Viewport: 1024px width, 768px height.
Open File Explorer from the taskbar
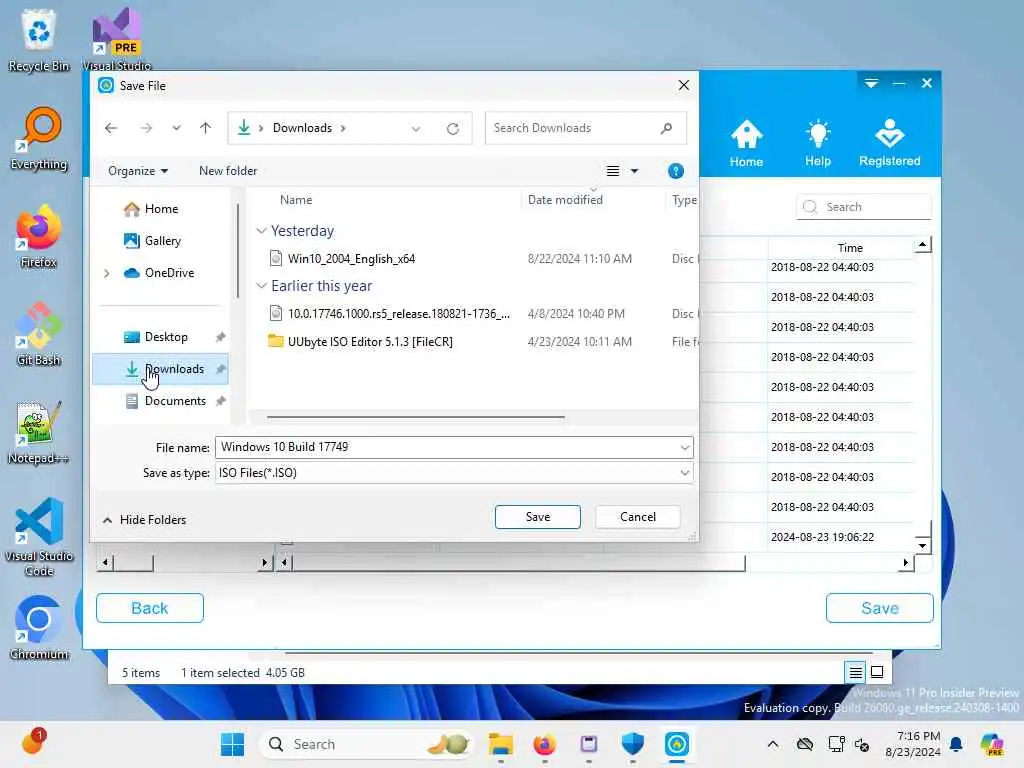tap(500, 744)
